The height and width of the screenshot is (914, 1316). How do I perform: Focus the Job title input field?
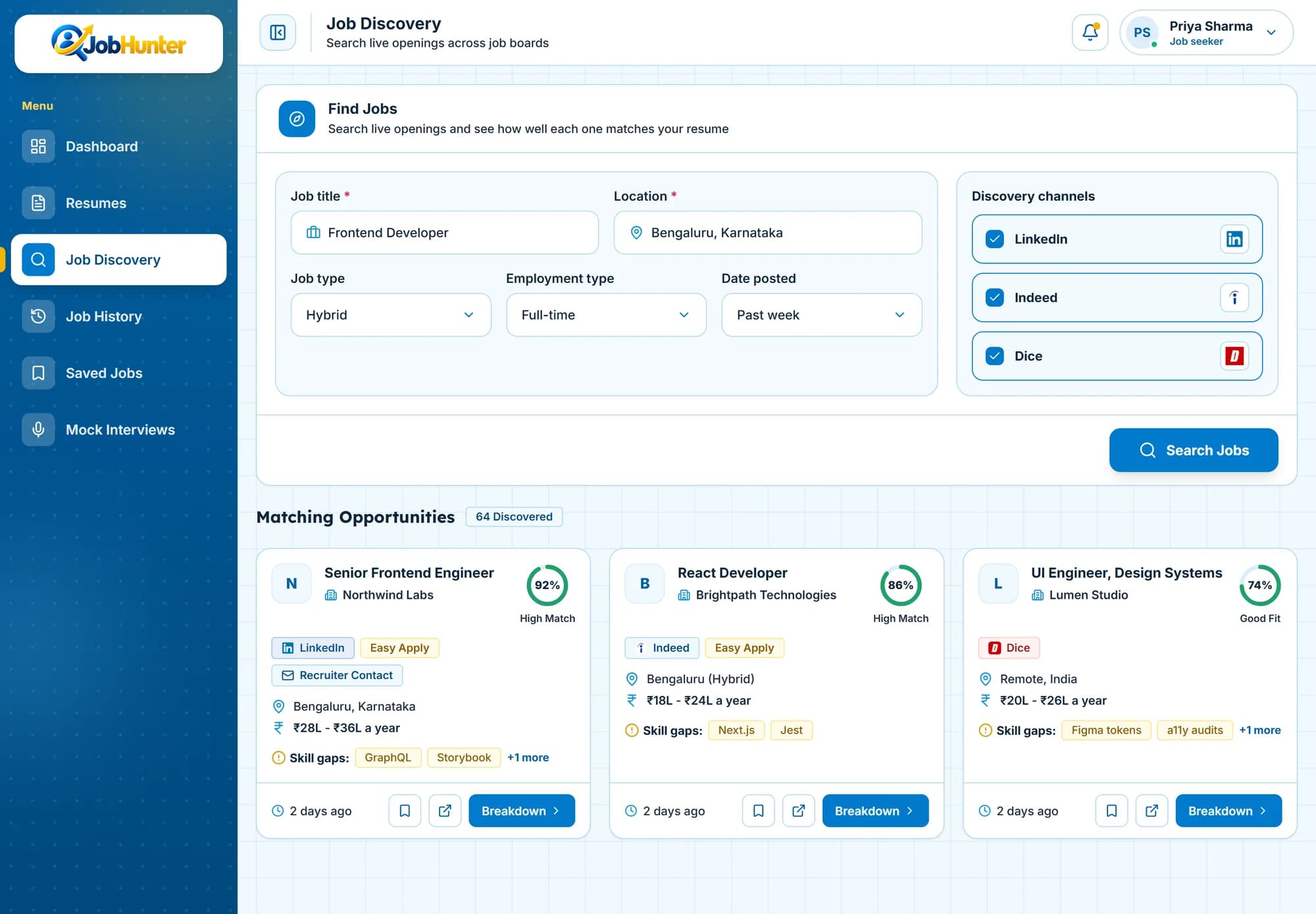tap(444, 232)
